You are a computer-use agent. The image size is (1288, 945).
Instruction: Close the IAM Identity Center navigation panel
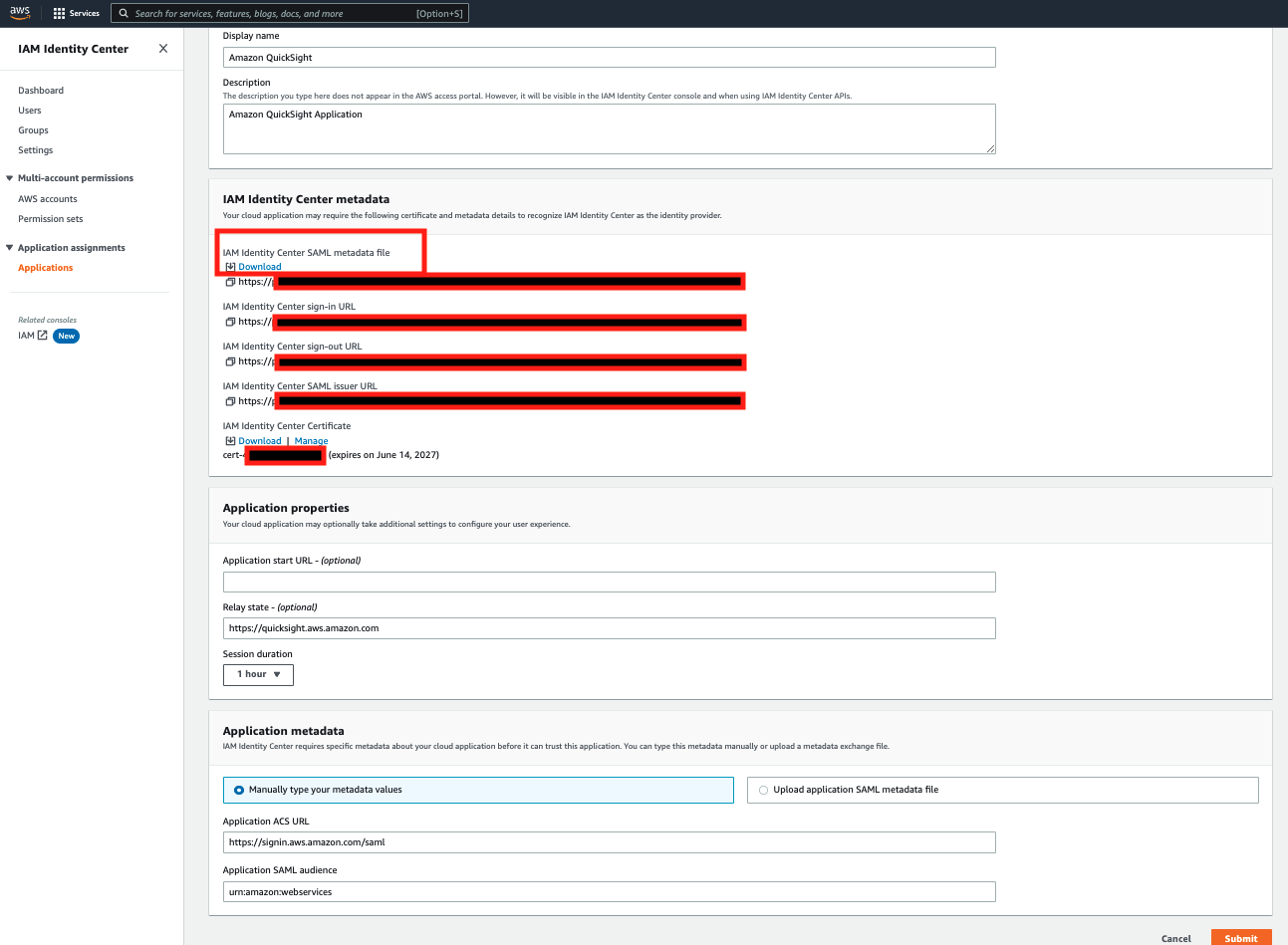[x=163, y=49]
